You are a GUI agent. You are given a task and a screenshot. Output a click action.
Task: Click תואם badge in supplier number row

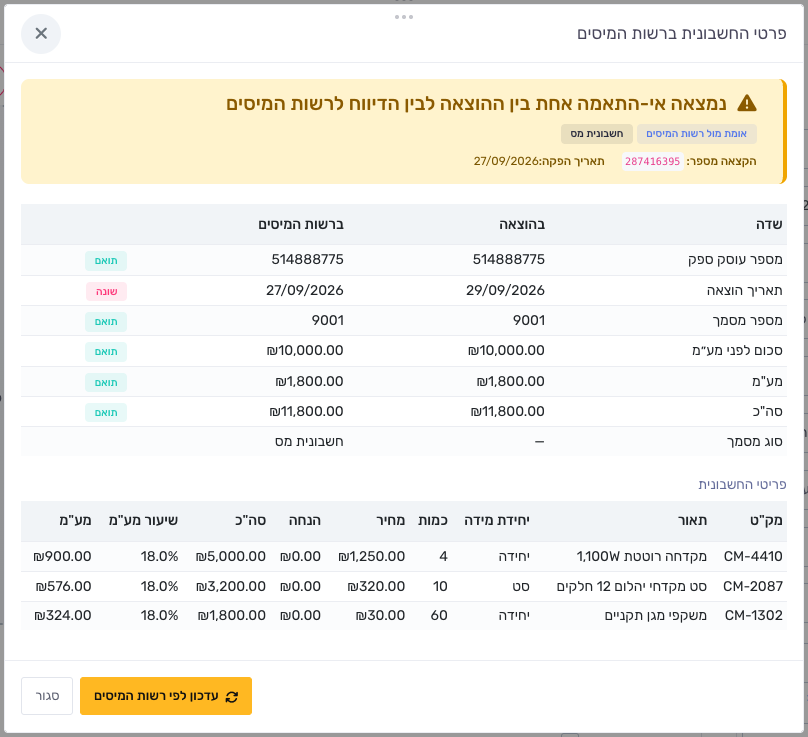pos(106,261)
